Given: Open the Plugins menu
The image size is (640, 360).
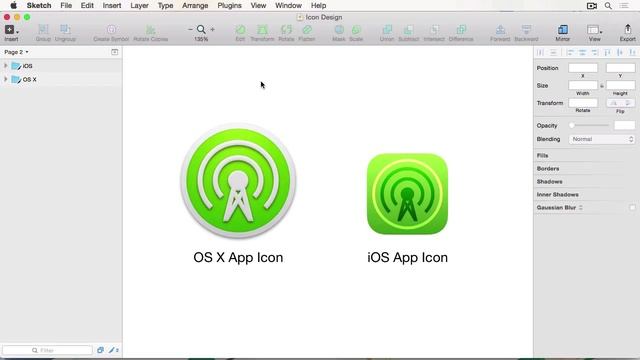Looking at the screenshot, I should click(229, 6).
